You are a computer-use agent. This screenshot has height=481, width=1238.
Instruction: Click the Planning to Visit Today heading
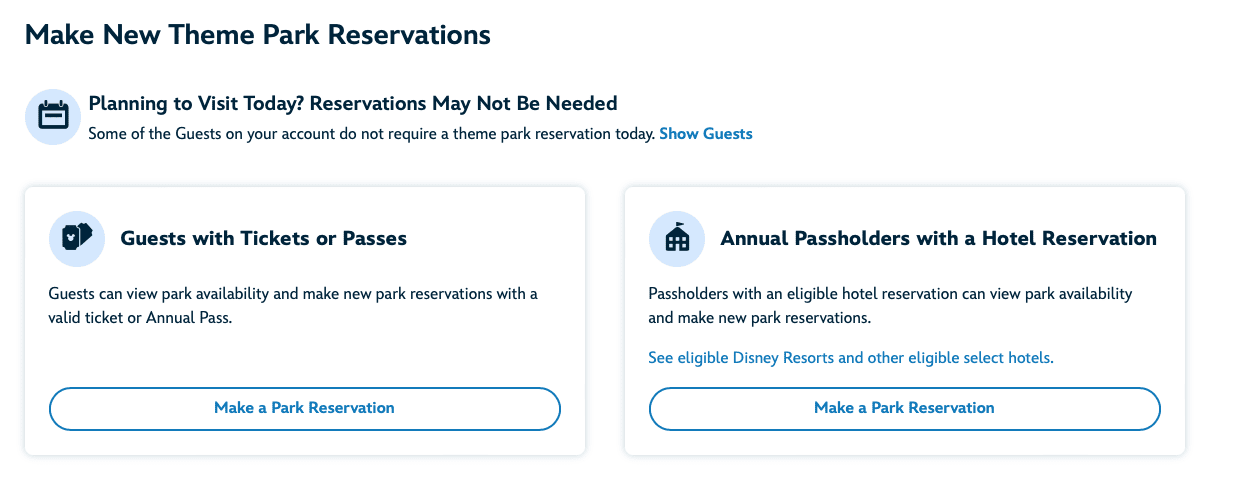[353, 103]
